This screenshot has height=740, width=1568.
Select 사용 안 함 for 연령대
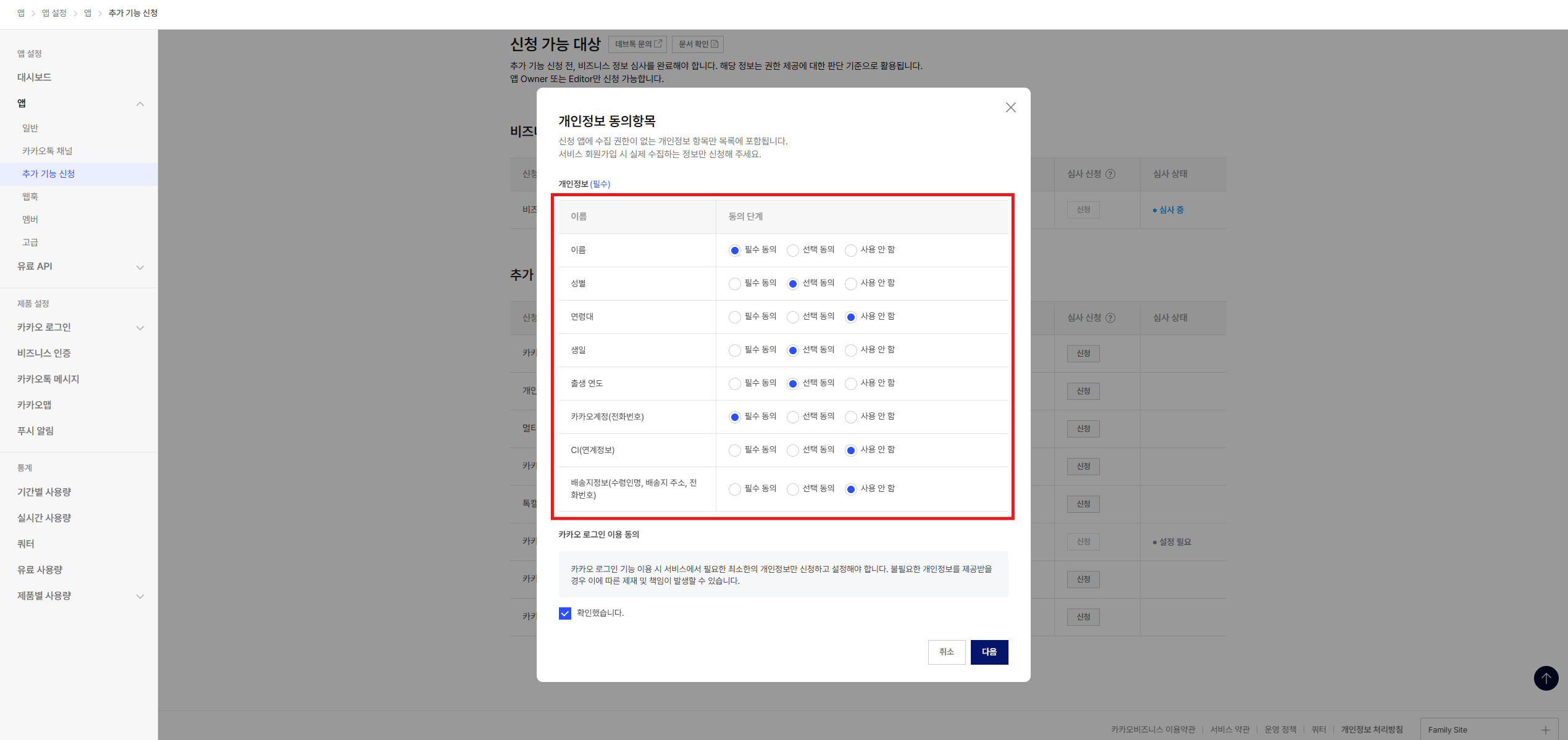coord(850,317)
